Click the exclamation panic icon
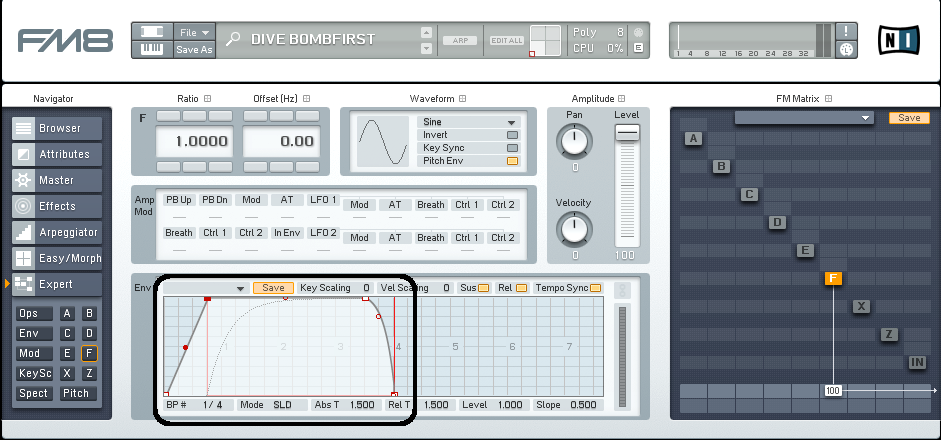The height and width of the screenshot is (440, 941). pyautogui.click(x=846, y=32)
